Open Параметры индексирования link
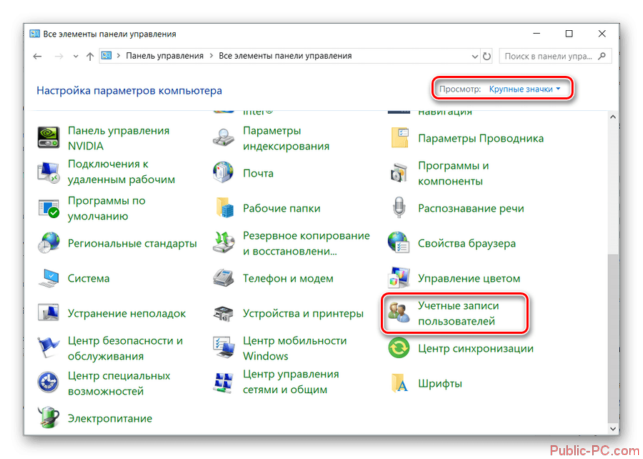 tap(286, 138)
